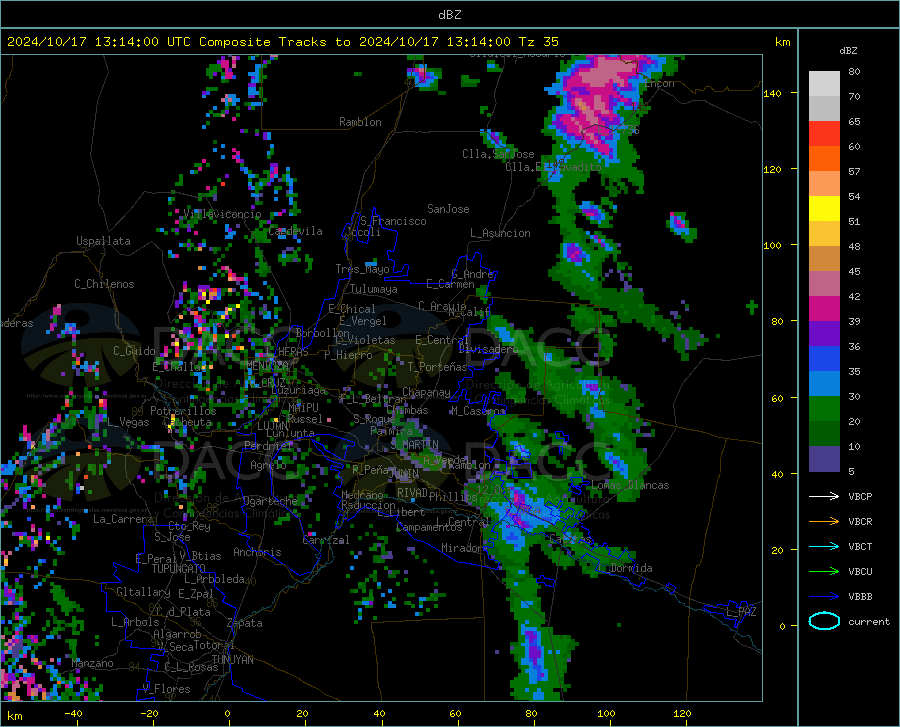Image resolution: width=900 pixels, height=727 pixels.
Task: Click the 'TUNUYAN' map label
Action: 232,660
